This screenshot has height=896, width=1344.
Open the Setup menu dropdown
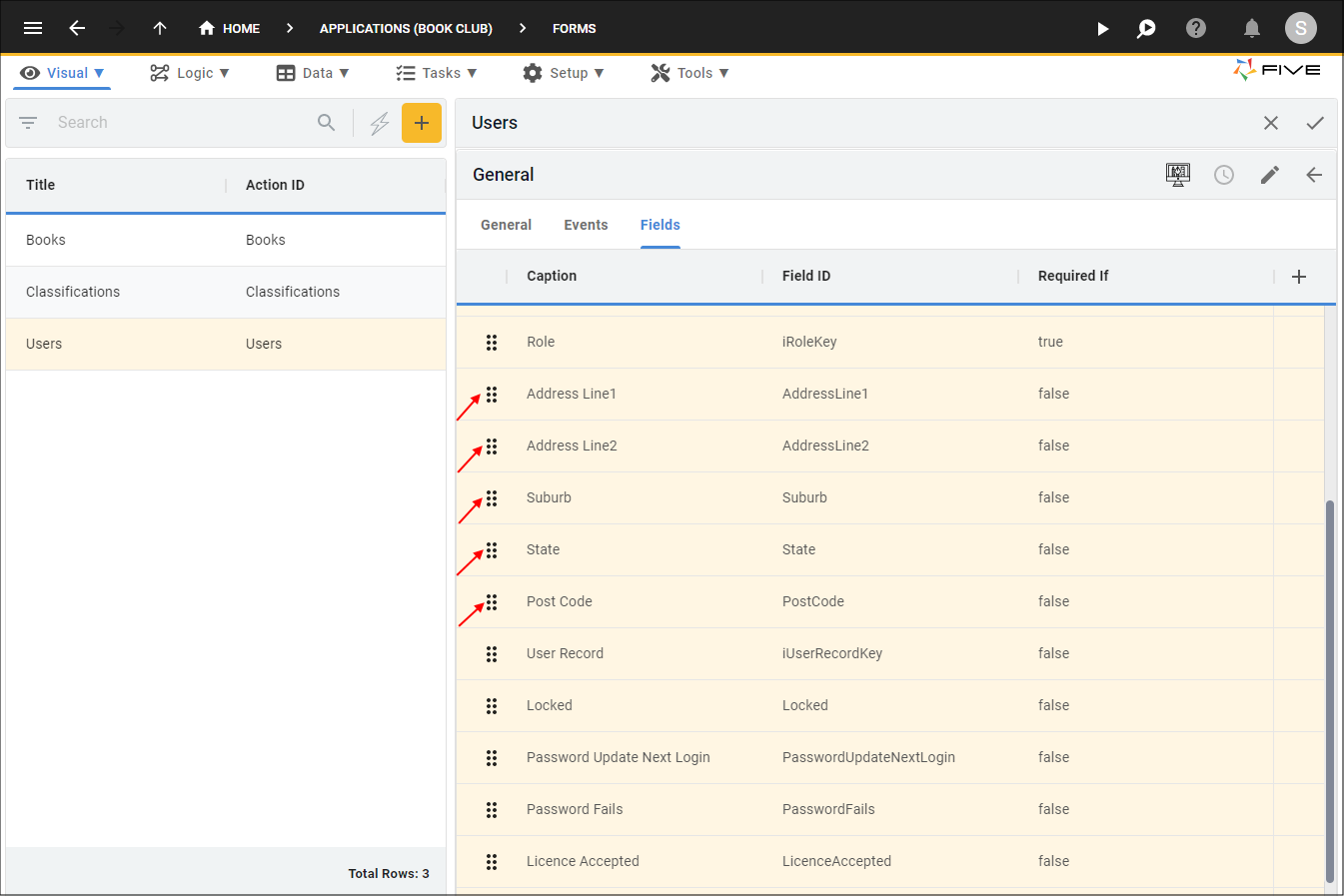[564, 73]
